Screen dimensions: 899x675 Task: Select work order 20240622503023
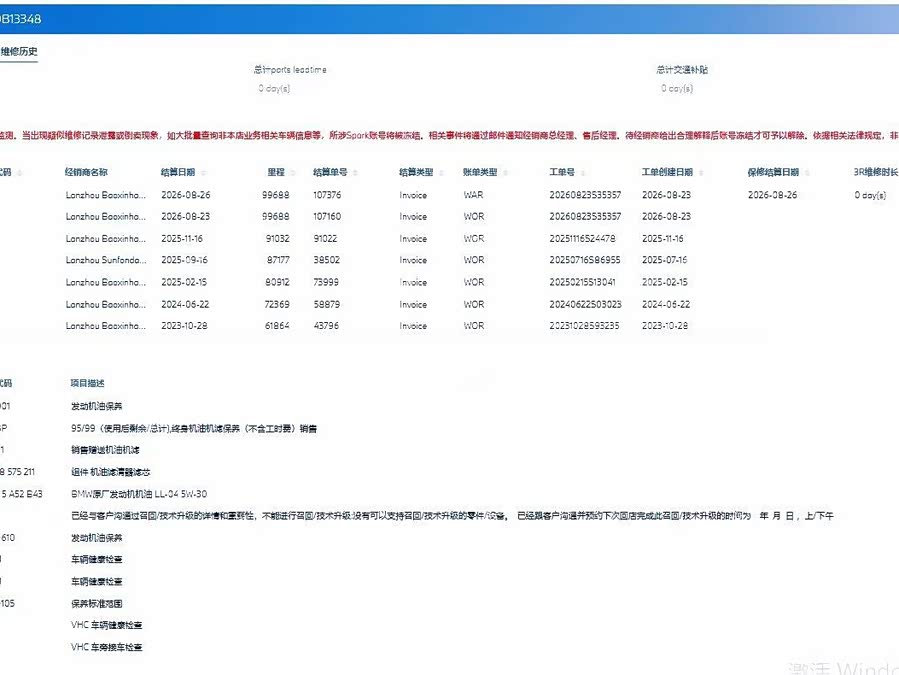click(585, 305)
